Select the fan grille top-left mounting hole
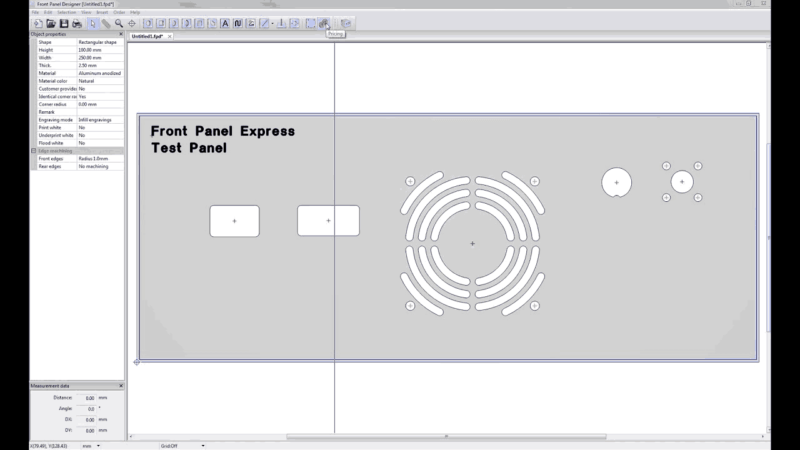 click(410, 181)
